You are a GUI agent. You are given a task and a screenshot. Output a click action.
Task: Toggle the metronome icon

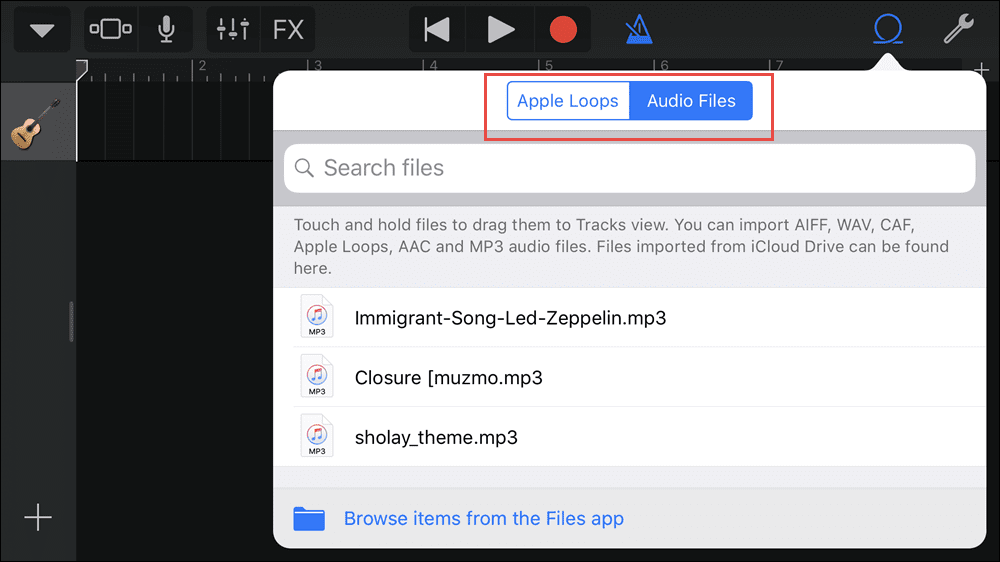pyautogui.click(x=638, y=29)
